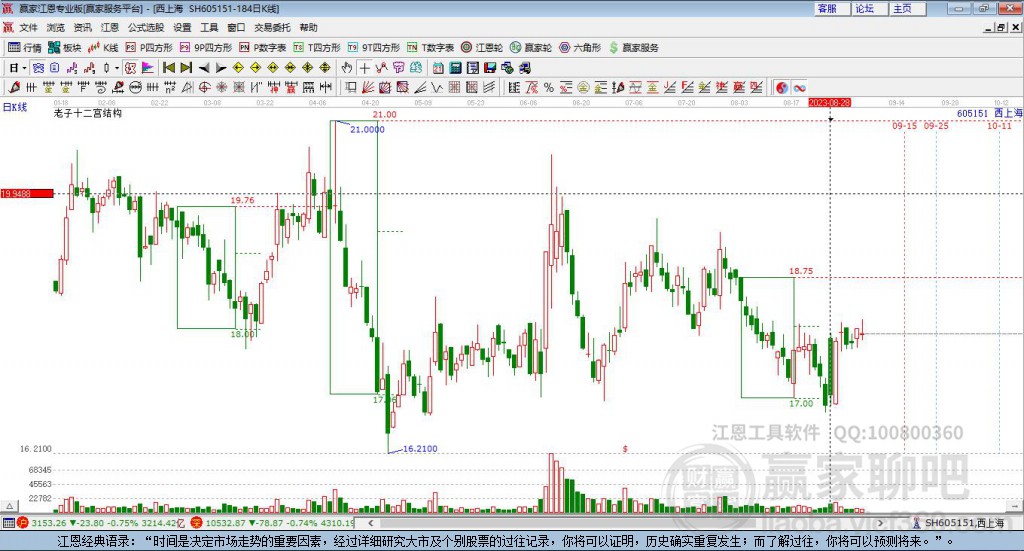Jump to first bar icon
Screen dimensions: 1024x551
tap(169, 68)
